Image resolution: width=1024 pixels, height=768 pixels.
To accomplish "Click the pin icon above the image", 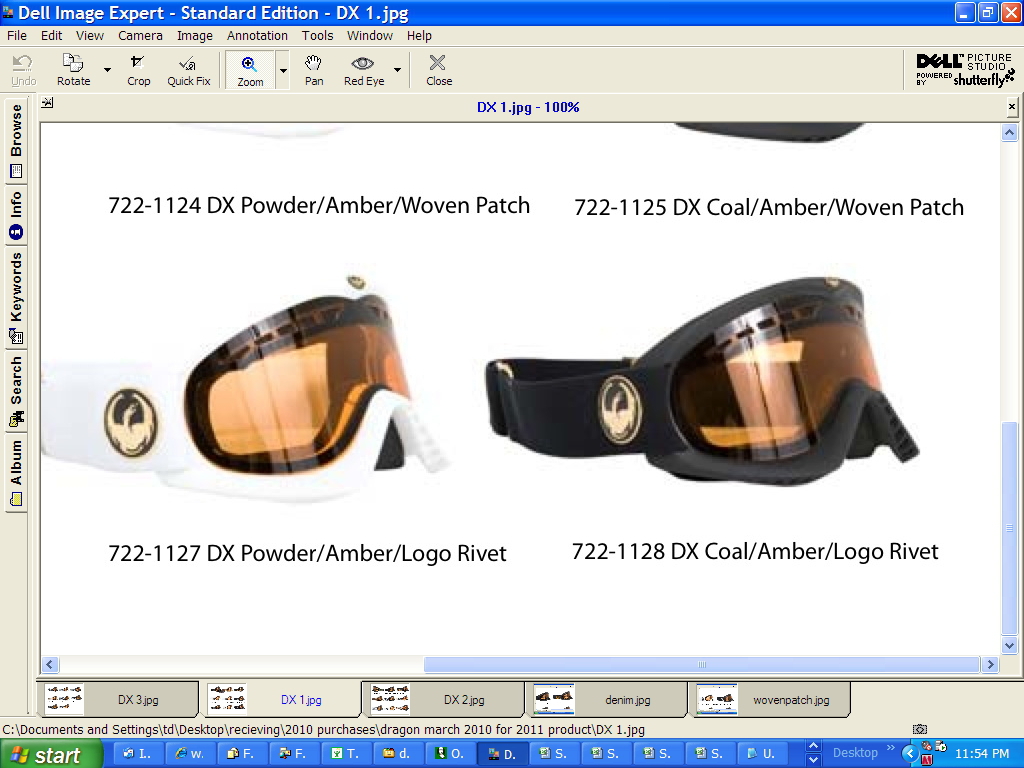I will point(48,103).
